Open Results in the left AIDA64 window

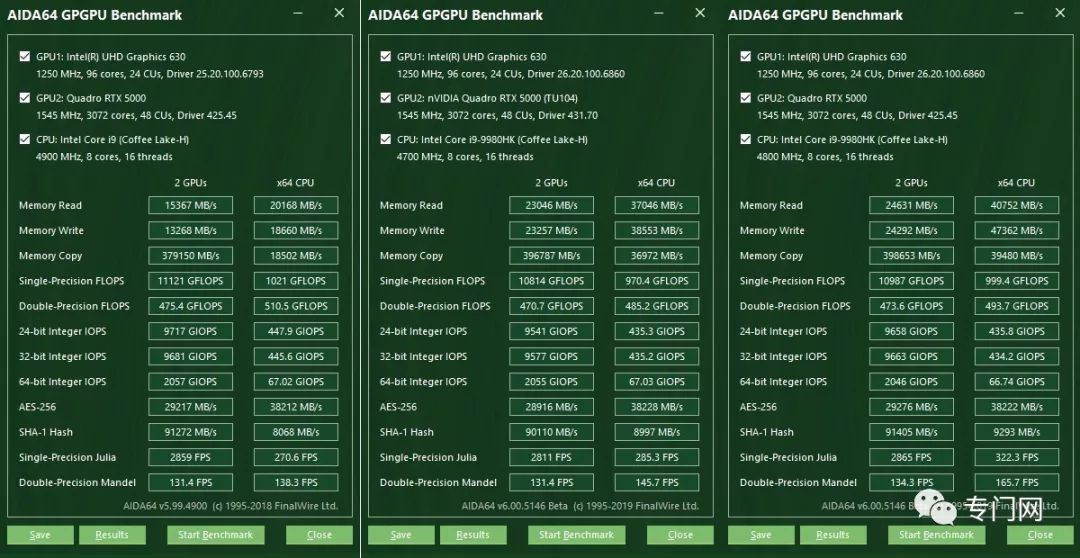[112, 535]
